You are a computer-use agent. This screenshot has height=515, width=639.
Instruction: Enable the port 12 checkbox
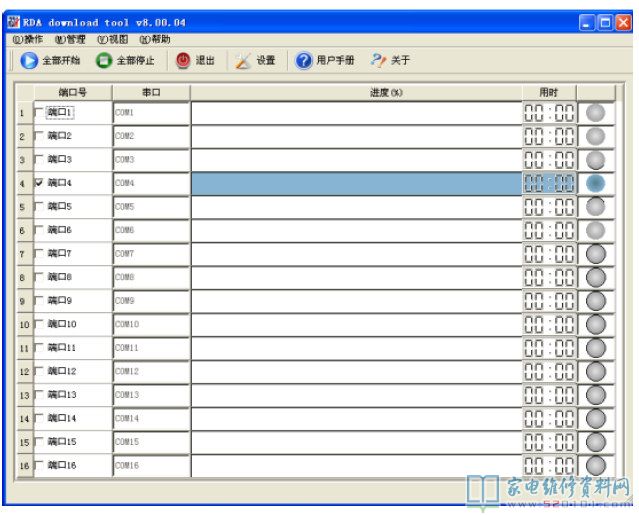click(39, 371)
